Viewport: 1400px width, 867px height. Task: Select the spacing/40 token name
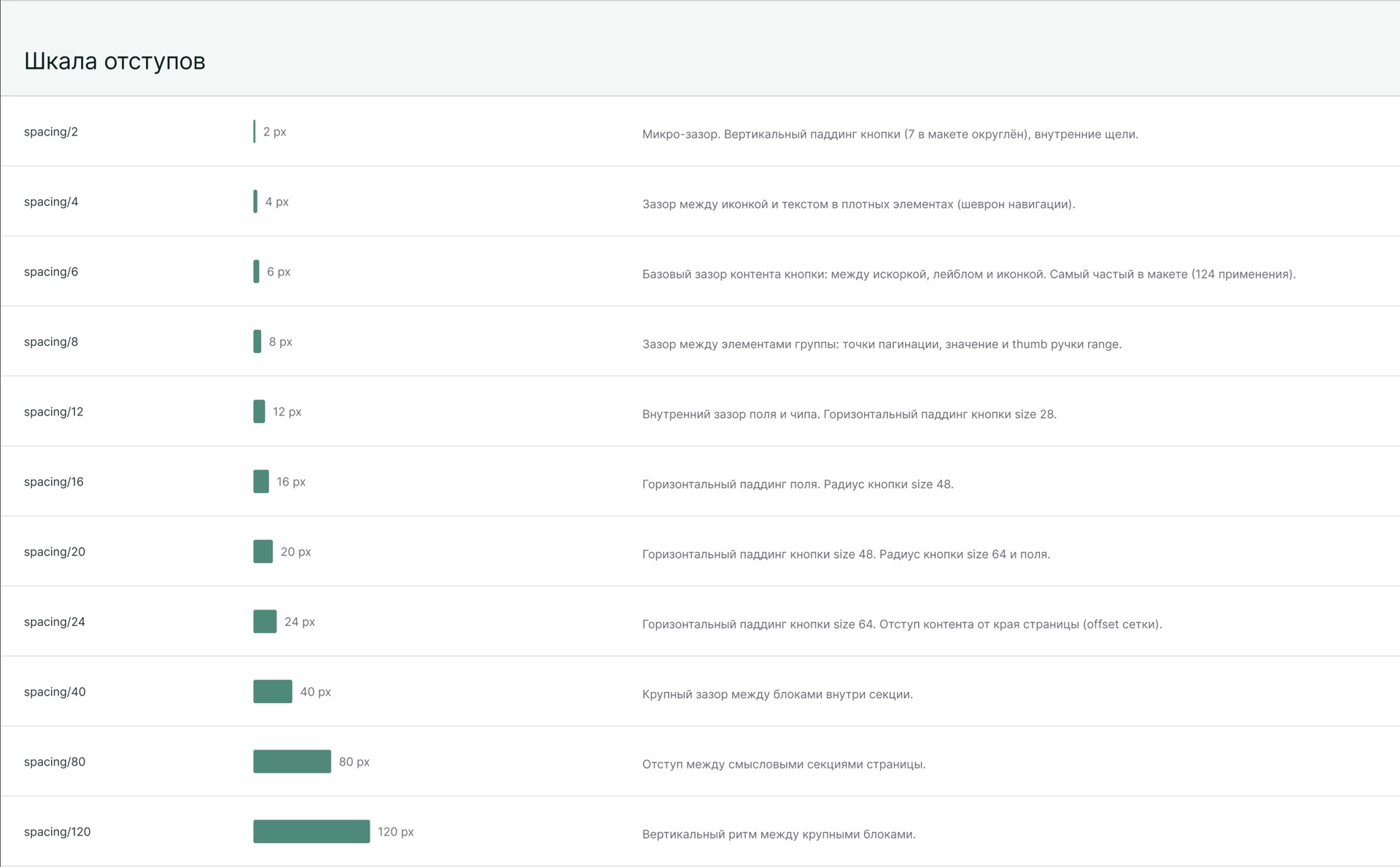click(x=55, y=692)
